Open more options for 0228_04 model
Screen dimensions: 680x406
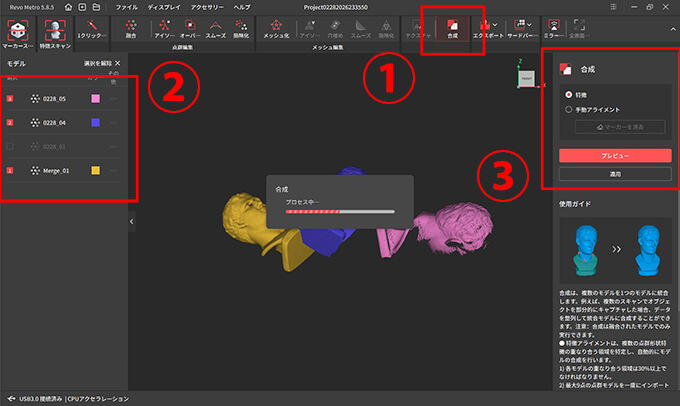pyautogui.click(x=114, y=123)
